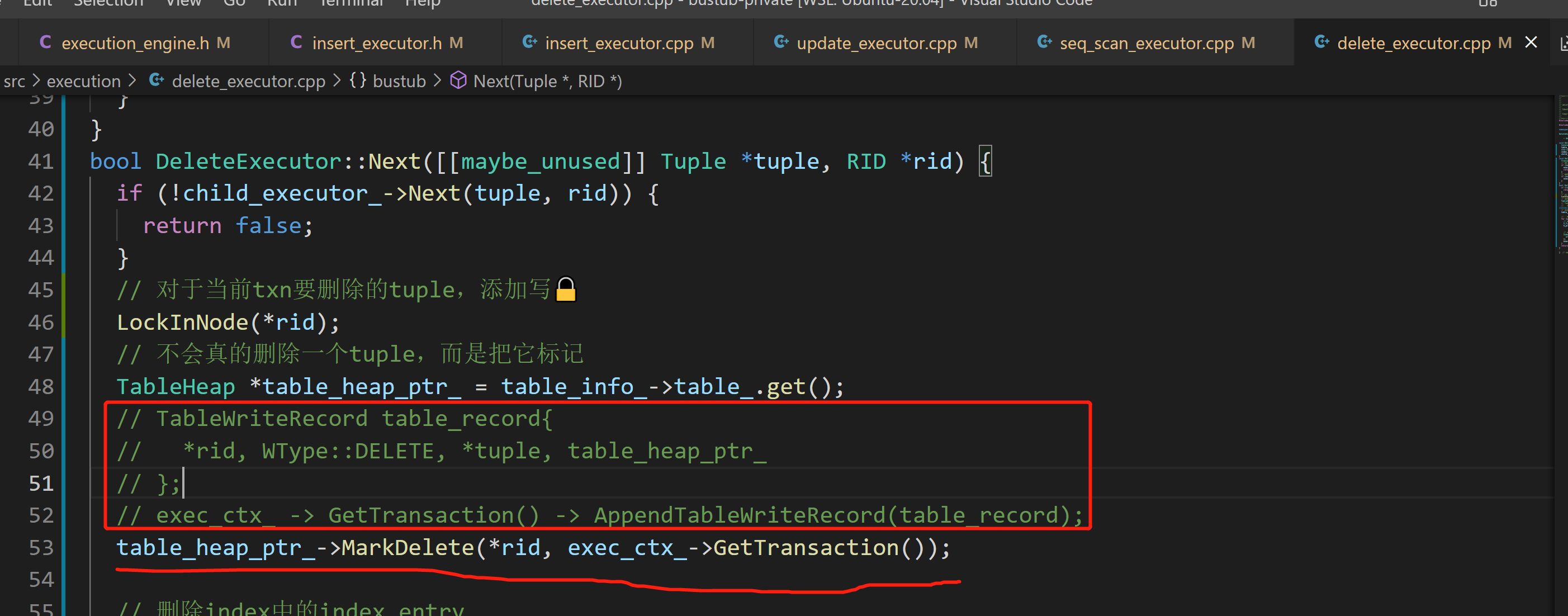Click the customize layout icon in title bar

[1487, 3]
